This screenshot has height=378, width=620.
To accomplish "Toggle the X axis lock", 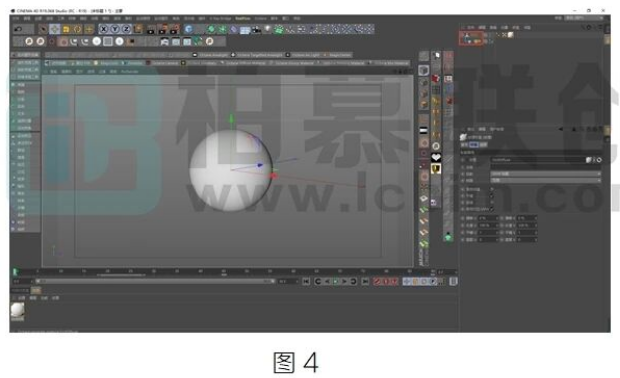I will point(104,29).
